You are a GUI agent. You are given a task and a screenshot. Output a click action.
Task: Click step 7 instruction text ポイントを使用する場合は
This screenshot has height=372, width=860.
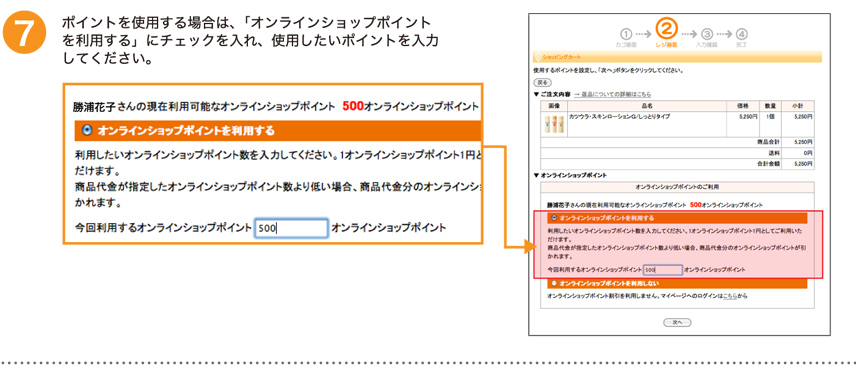click(250, 40)
